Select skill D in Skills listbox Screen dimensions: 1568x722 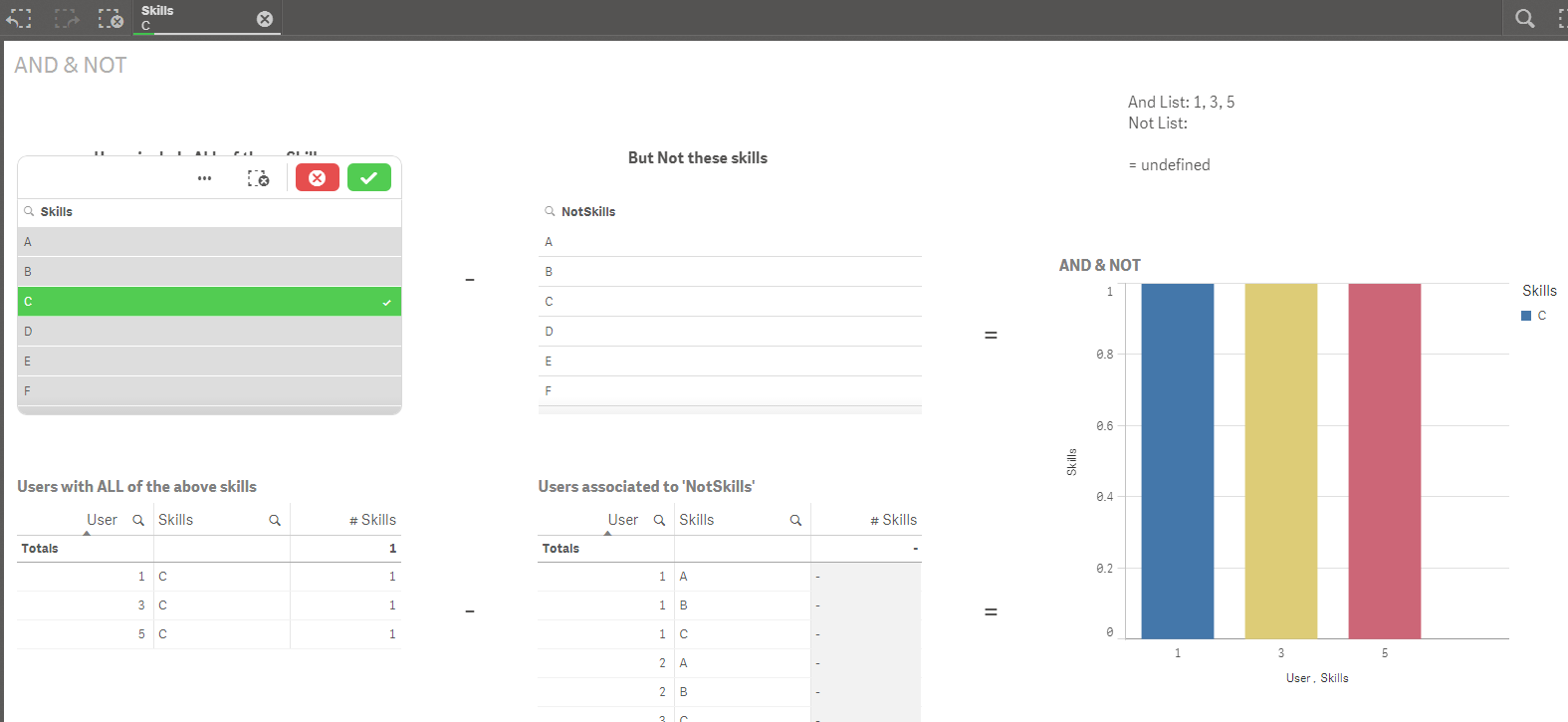point(209,332)
